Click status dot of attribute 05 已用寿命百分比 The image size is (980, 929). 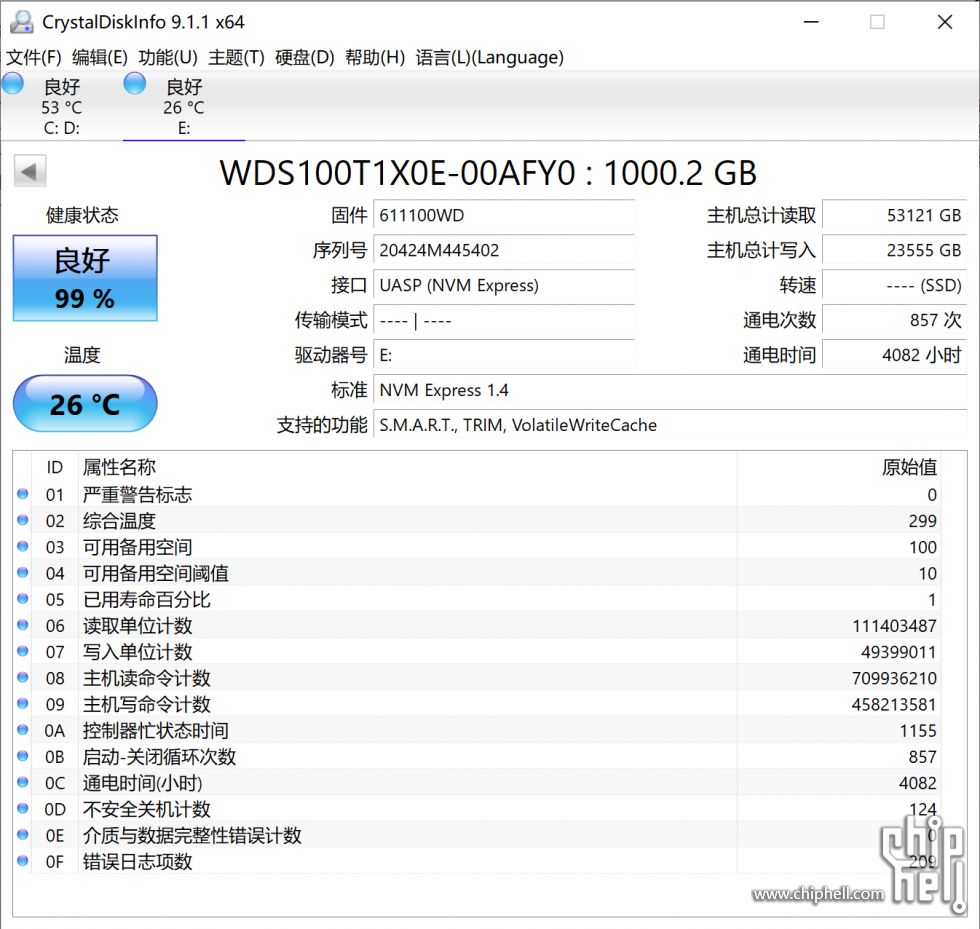point(23,599)
